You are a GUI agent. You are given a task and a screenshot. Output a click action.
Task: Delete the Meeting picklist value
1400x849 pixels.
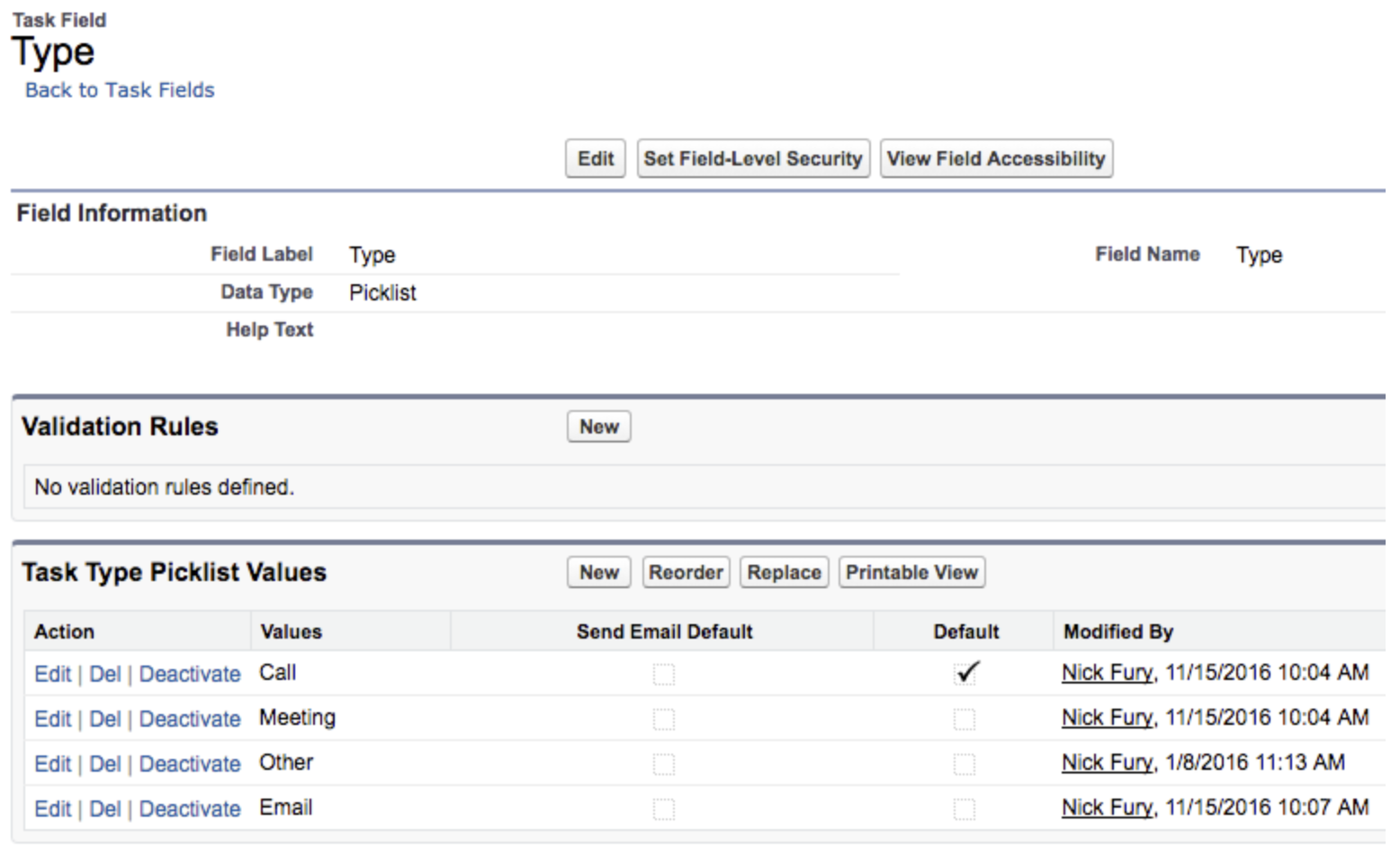[x=105, y=719]
